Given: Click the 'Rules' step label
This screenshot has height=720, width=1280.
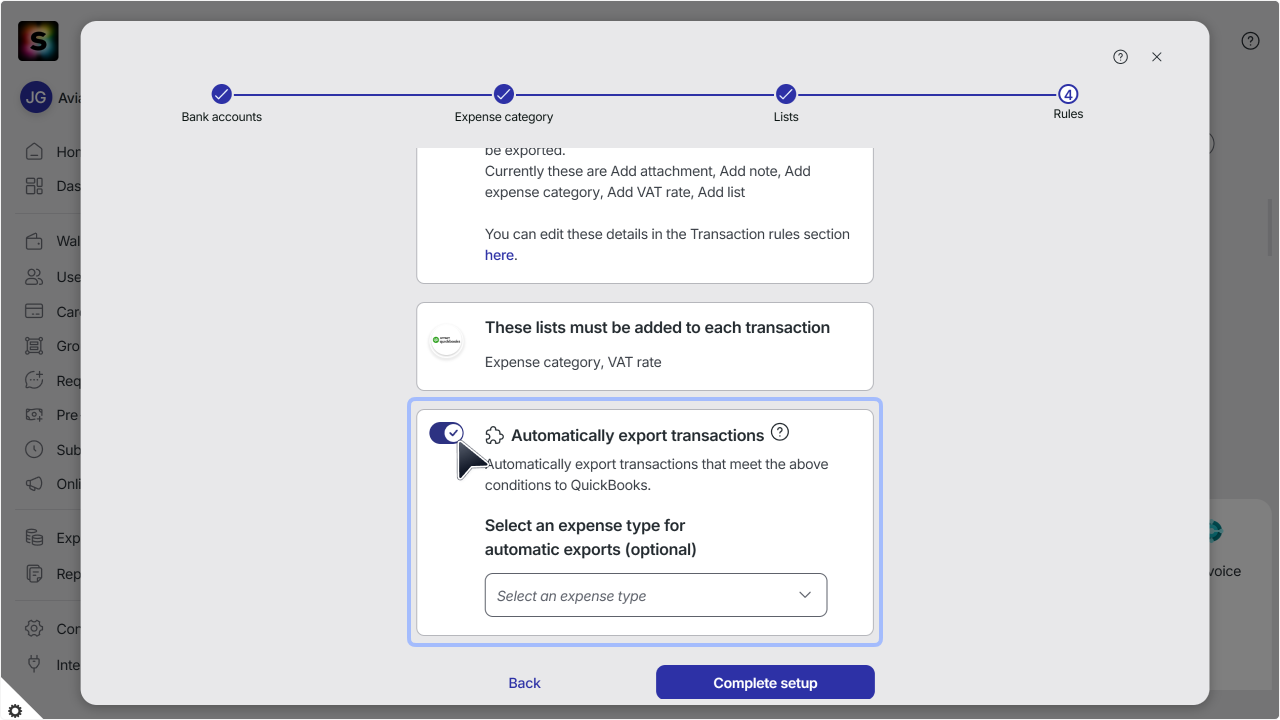Looking at the screenshot, I should [1068, 114].
